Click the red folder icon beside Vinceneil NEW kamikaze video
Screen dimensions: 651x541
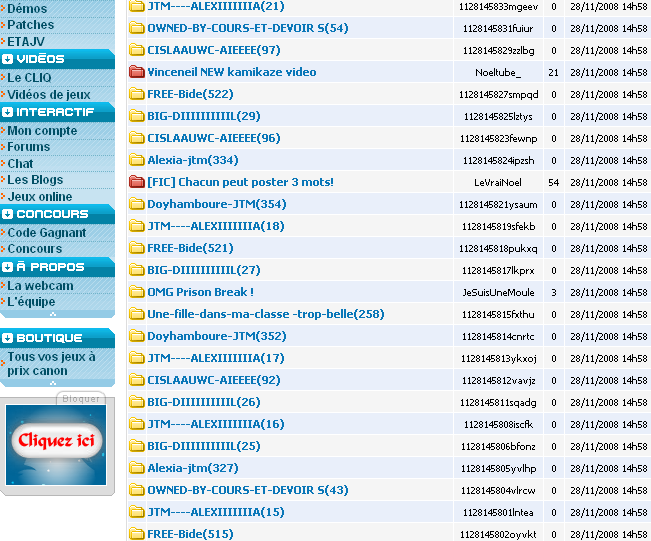(x=137, y=72)
